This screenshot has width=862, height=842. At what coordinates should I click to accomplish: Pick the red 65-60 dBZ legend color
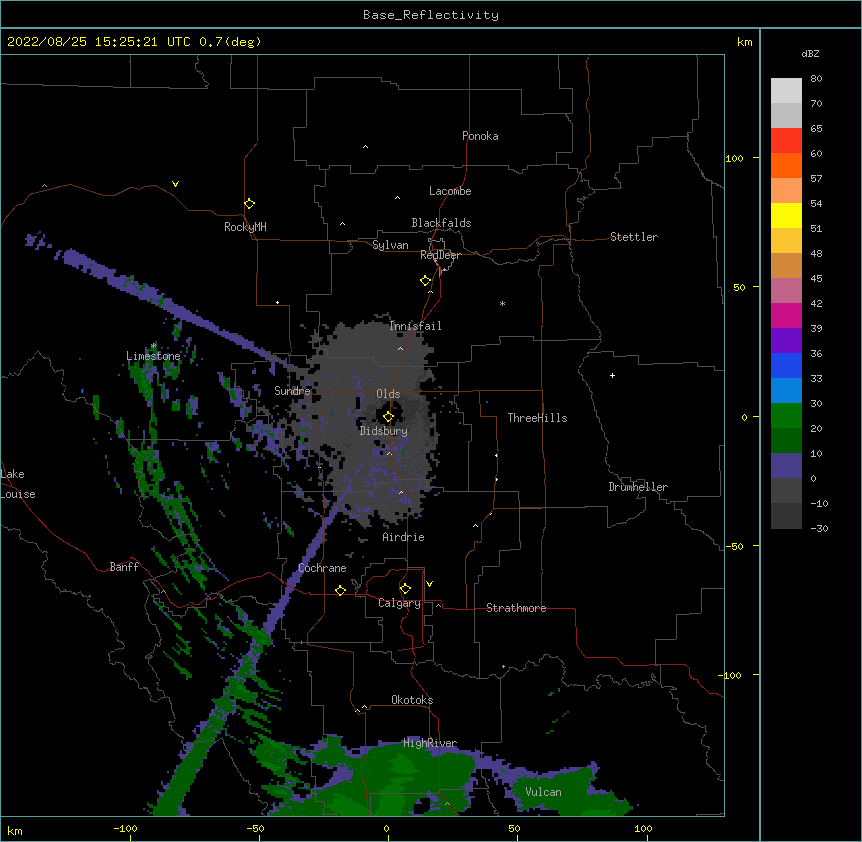(786, 141)
